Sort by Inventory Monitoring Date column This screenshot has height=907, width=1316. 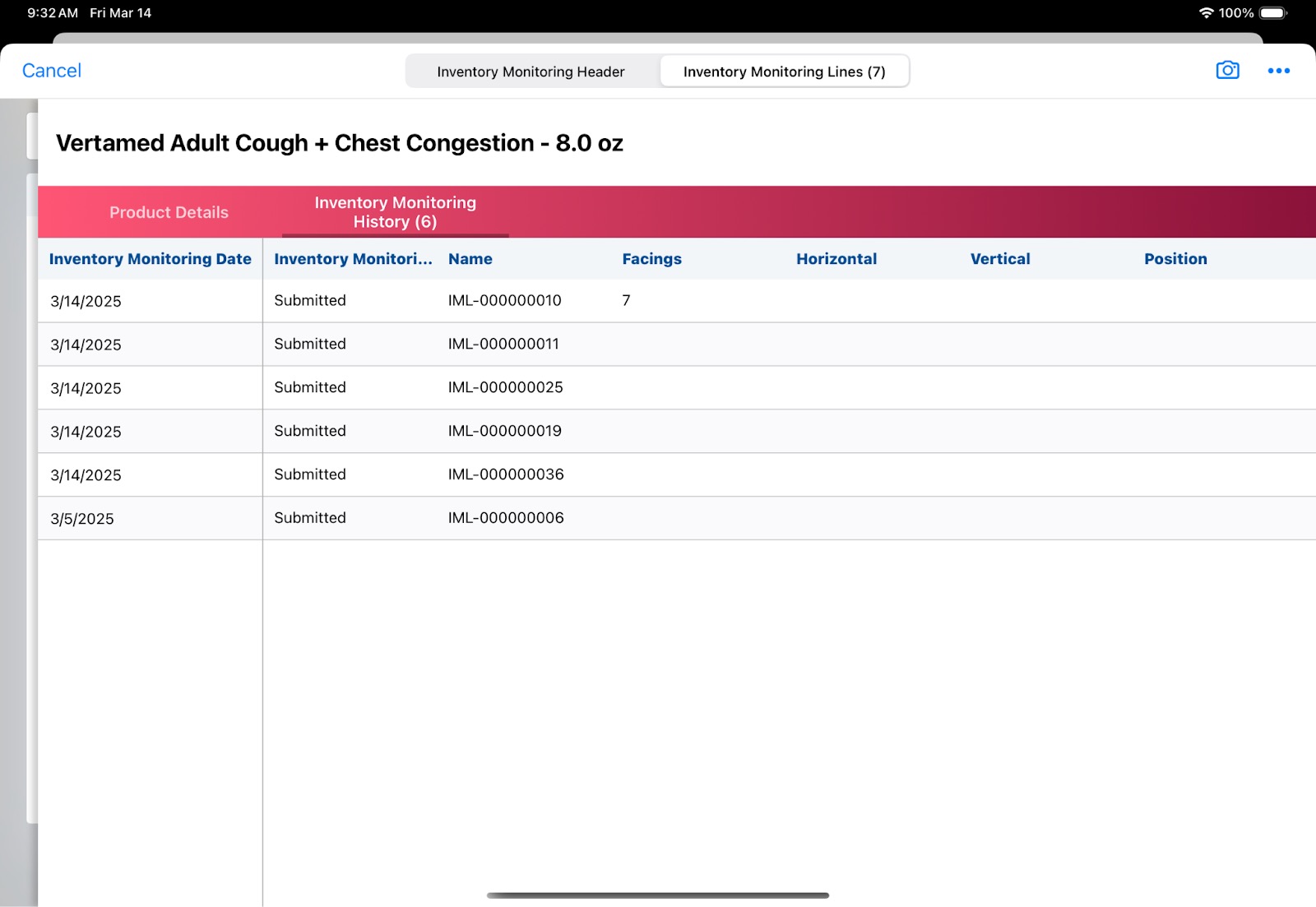(150, 259)
